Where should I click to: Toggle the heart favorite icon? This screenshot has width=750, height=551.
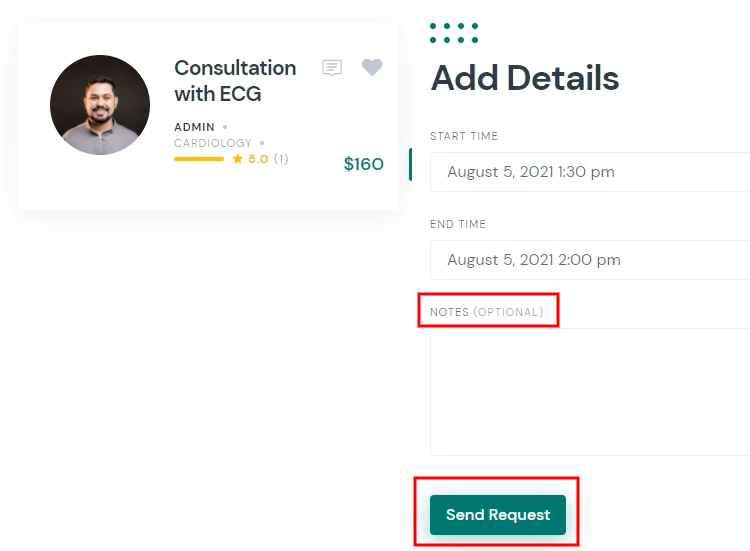pos(372,67)
